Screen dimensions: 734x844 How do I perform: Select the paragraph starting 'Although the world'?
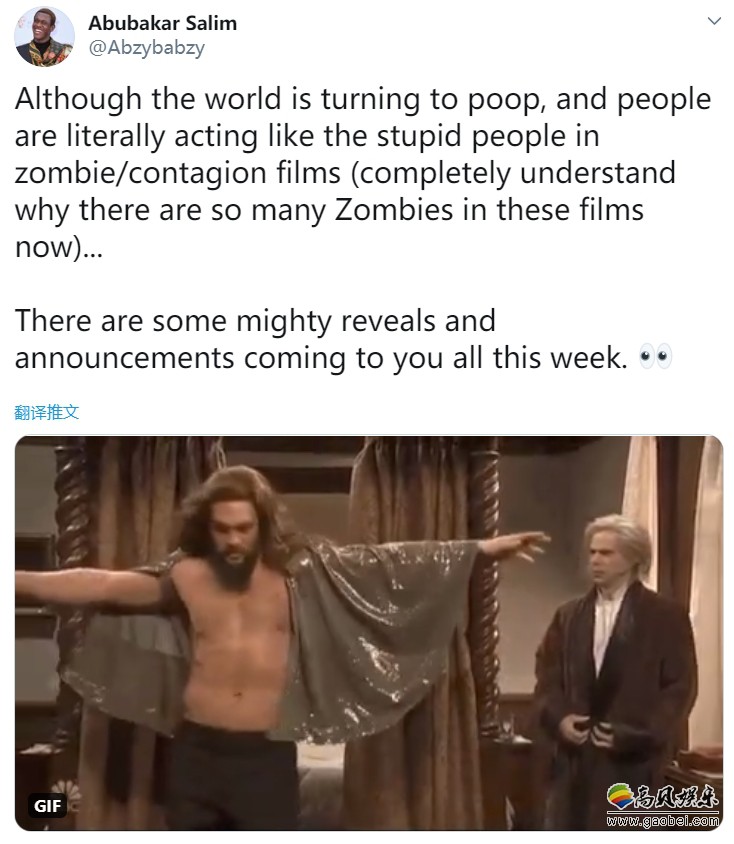click(363, 173)
